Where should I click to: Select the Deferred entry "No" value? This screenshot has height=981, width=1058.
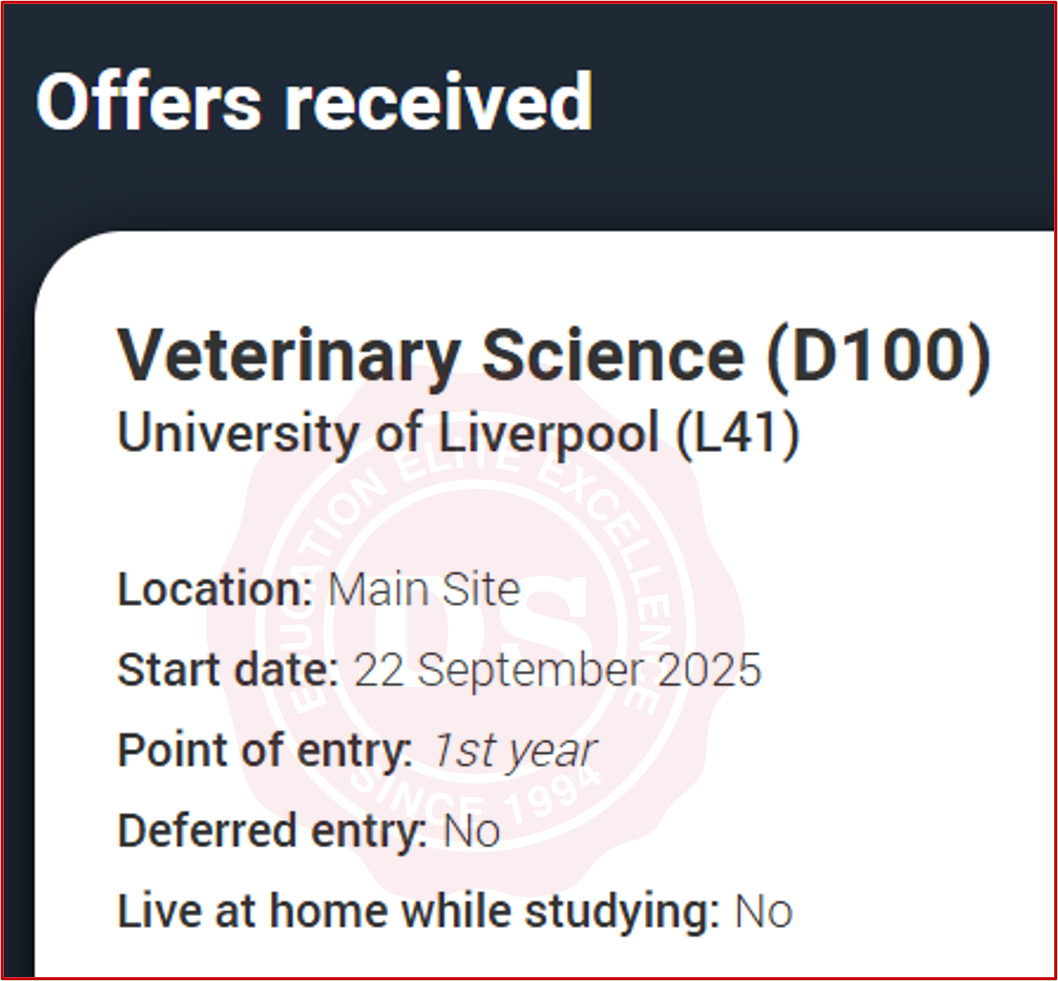point(472,831)
